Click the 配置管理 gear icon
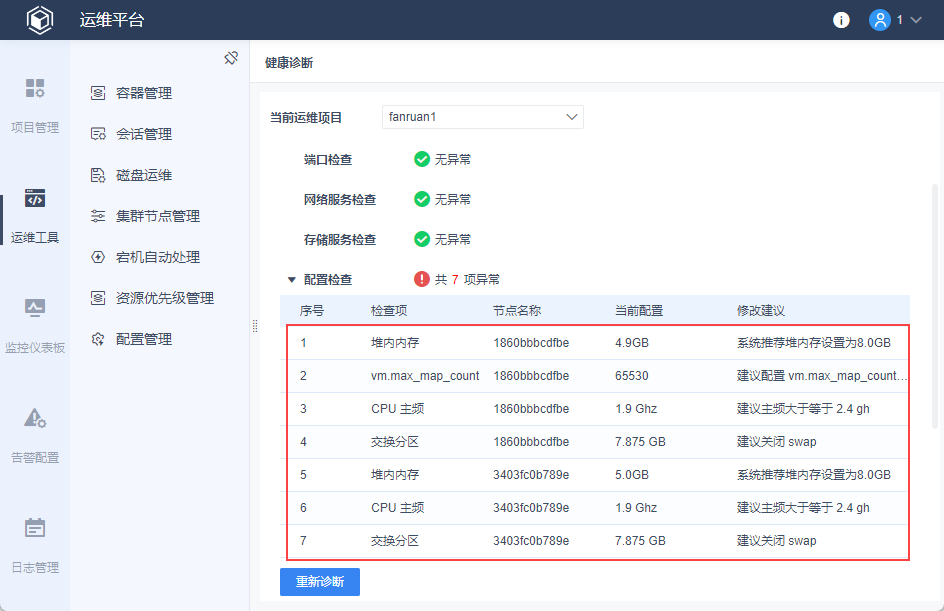944x611 pixels. [98, 339]
